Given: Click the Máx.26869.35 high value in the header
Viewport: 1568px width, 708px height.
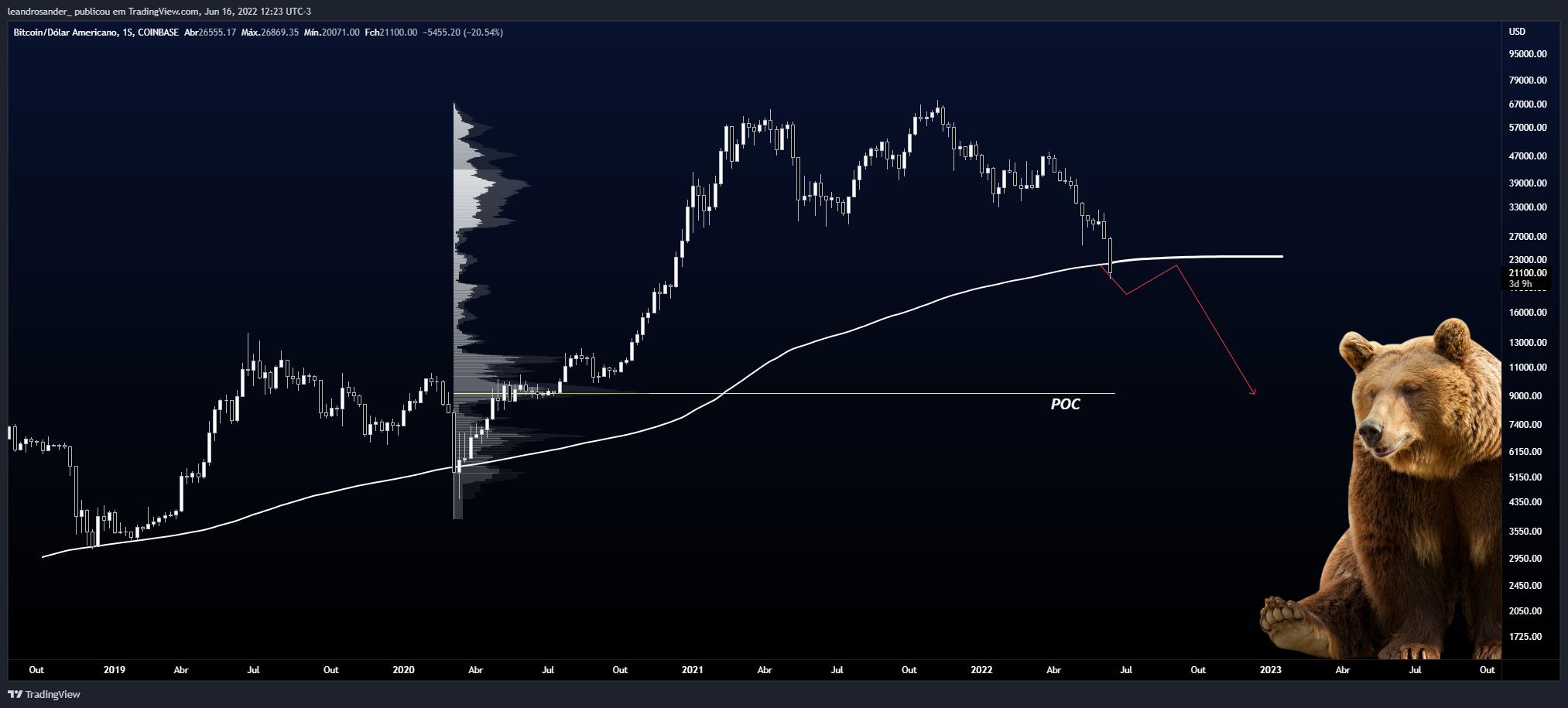Looking at the screenshot, I should pyautogui.click(x=269, y=32).
